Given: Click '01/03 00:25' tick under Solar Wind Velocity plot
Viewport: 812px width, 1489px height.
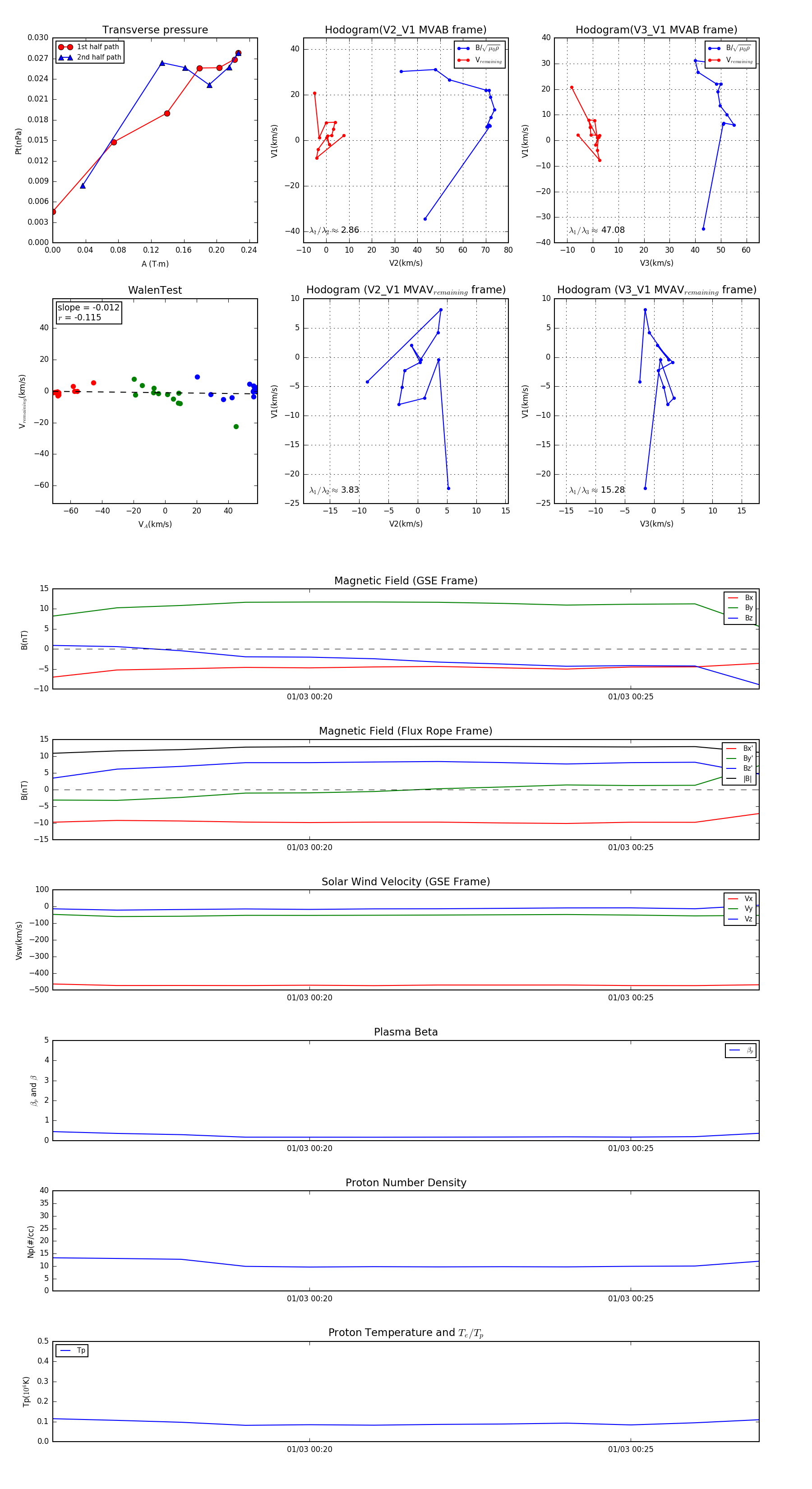Looking at the screenshot, I should (631, 998).
